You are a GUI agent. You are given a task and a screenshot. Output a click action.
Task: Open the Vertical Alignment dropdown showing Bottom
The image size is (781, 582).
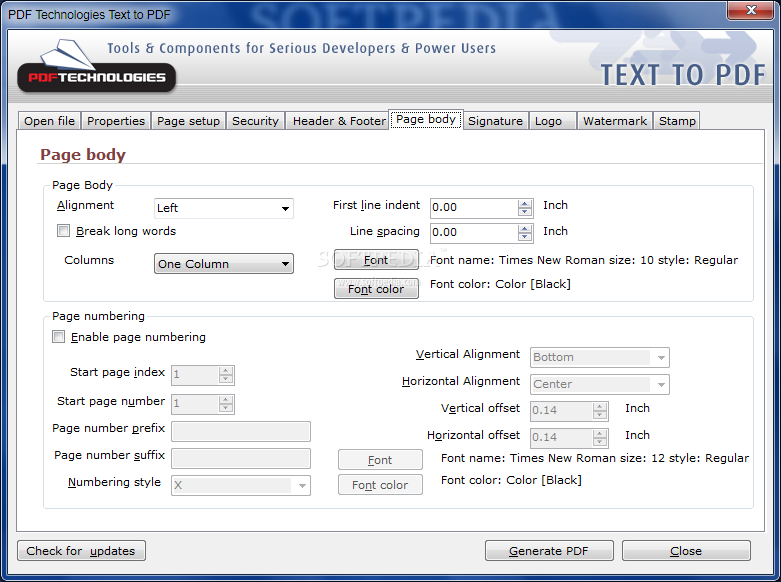pyautogui.click(x=600, y=357)
